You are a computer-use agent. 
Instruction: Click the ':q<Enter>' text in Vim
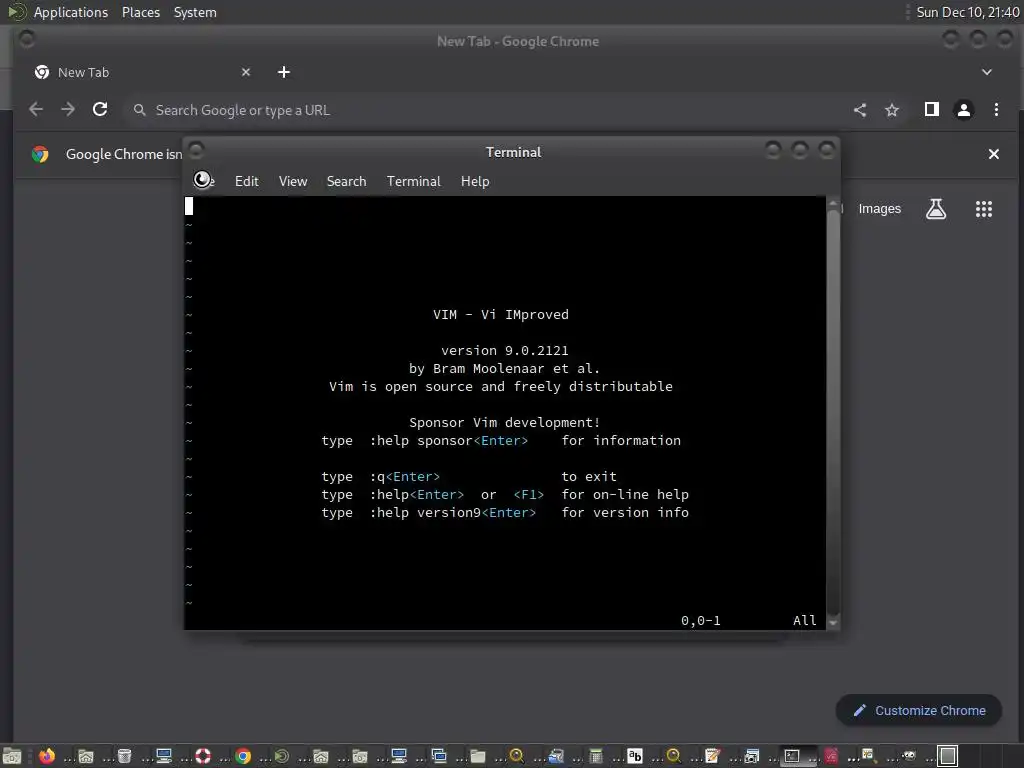pyautogui.click(x=405, y=477)
